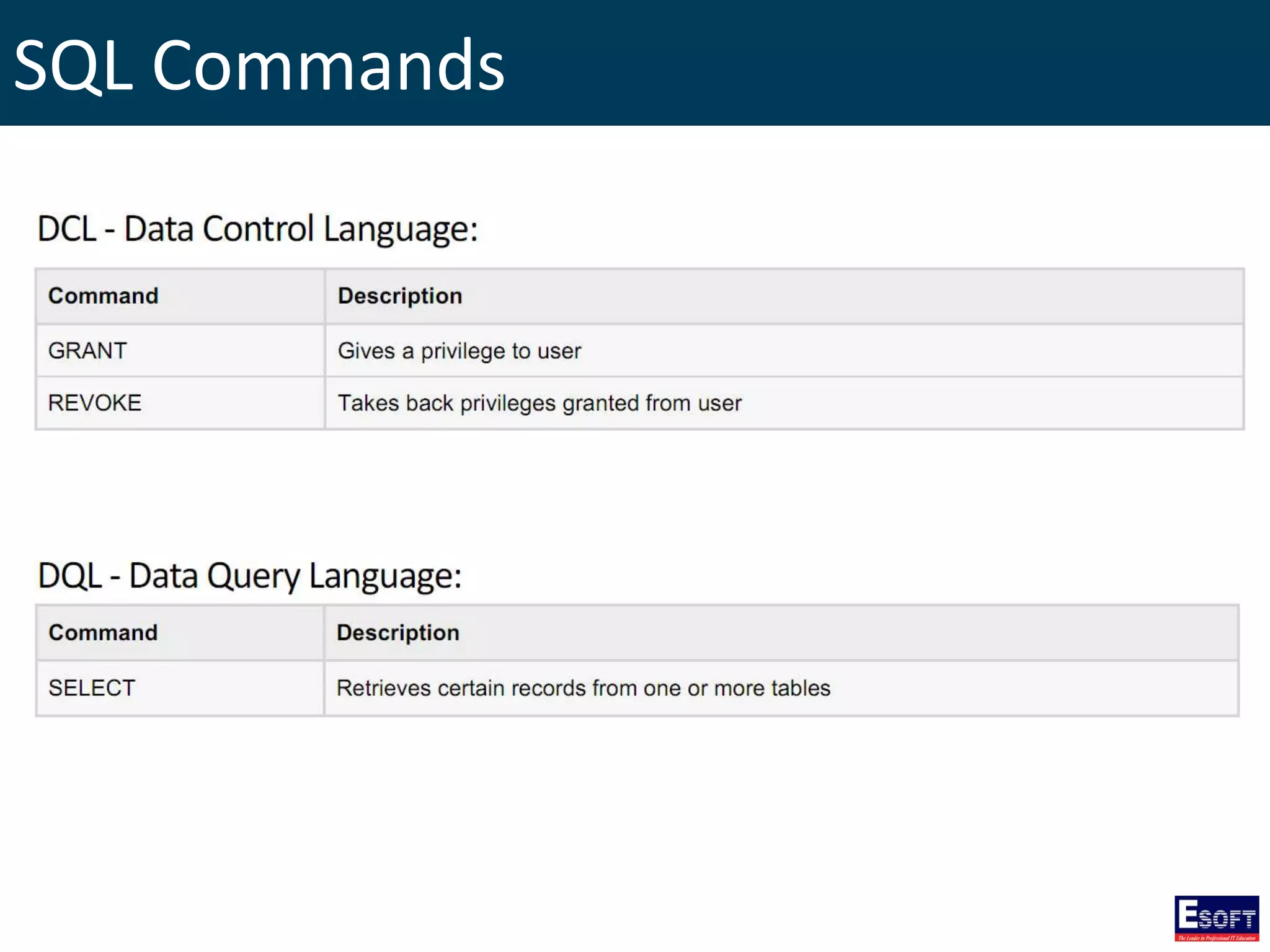Click Command header in DCL table
The width and height of the screenshot is (1270, 952).
(x=104, y=296)
